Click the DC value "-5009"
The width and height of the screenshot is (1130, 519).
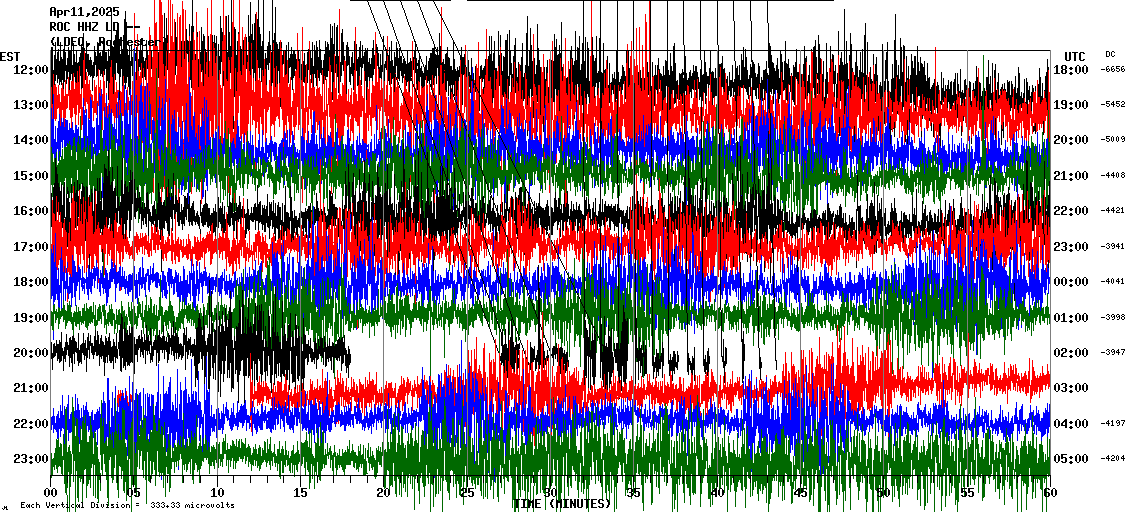tap(1113, 140)
